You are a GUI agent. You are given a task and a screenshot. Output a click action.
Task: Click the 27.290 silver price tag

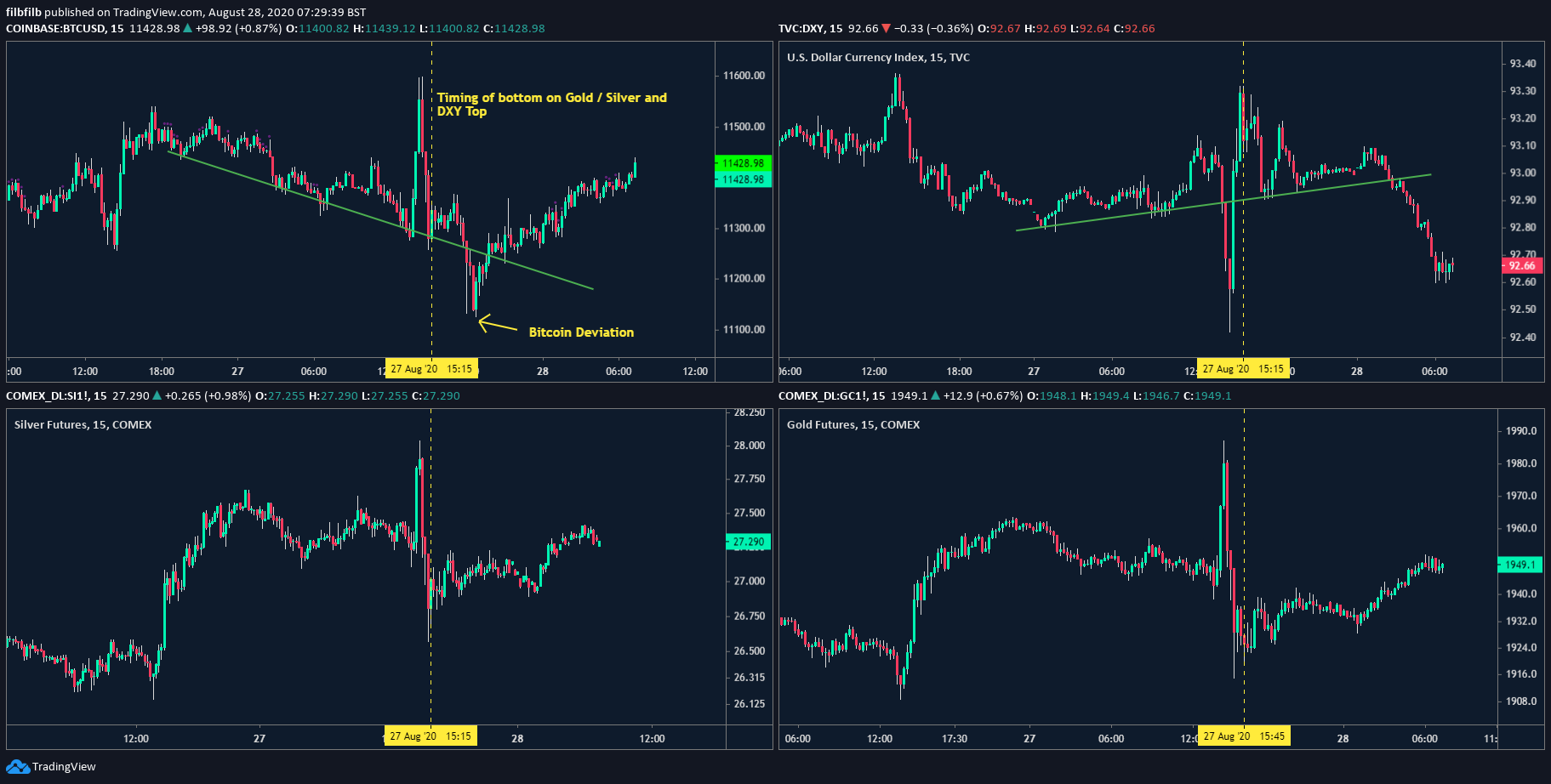pyautogui.click(x=749, y=542)
